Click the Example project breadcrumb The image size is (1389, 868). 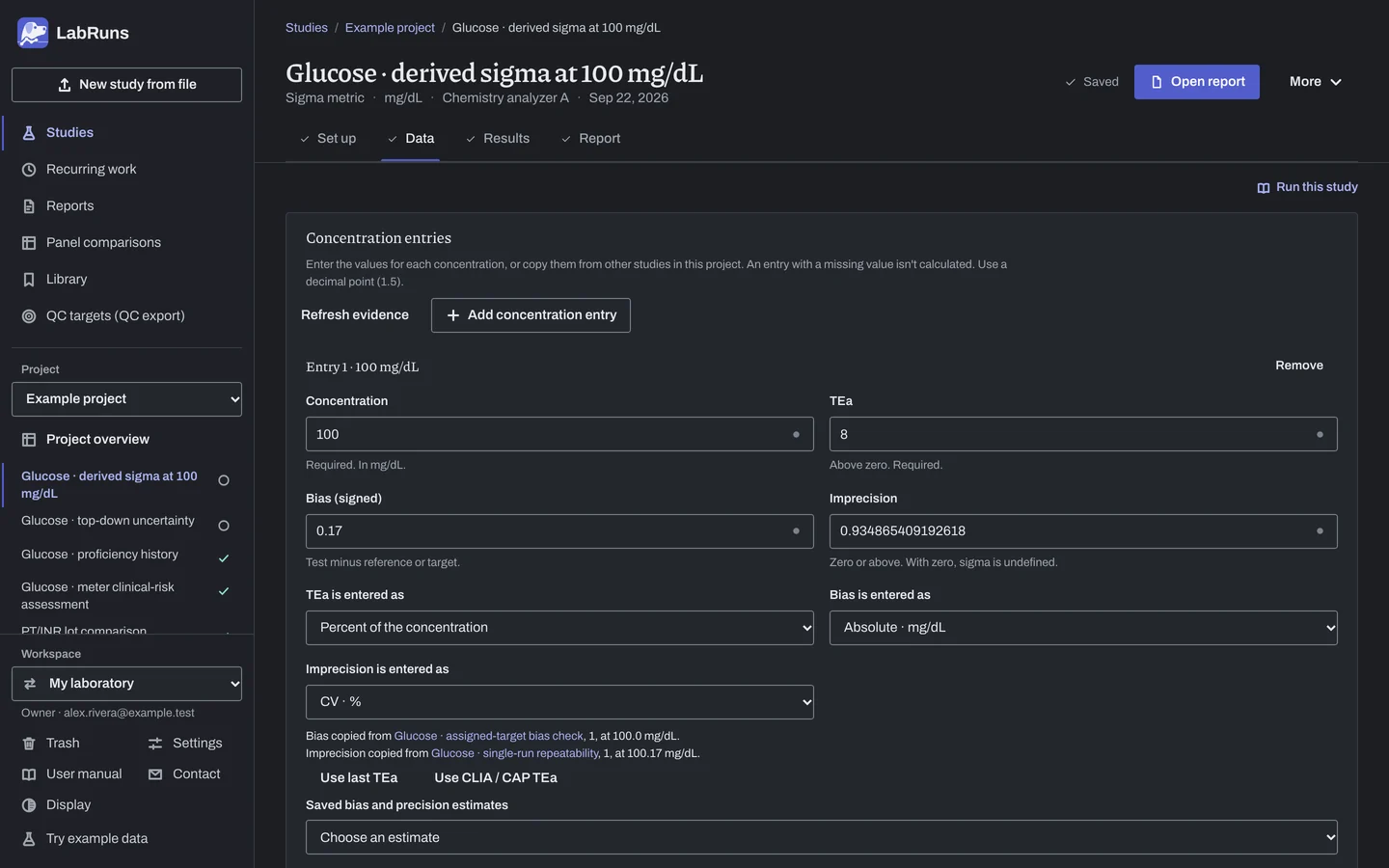[390, 28]
